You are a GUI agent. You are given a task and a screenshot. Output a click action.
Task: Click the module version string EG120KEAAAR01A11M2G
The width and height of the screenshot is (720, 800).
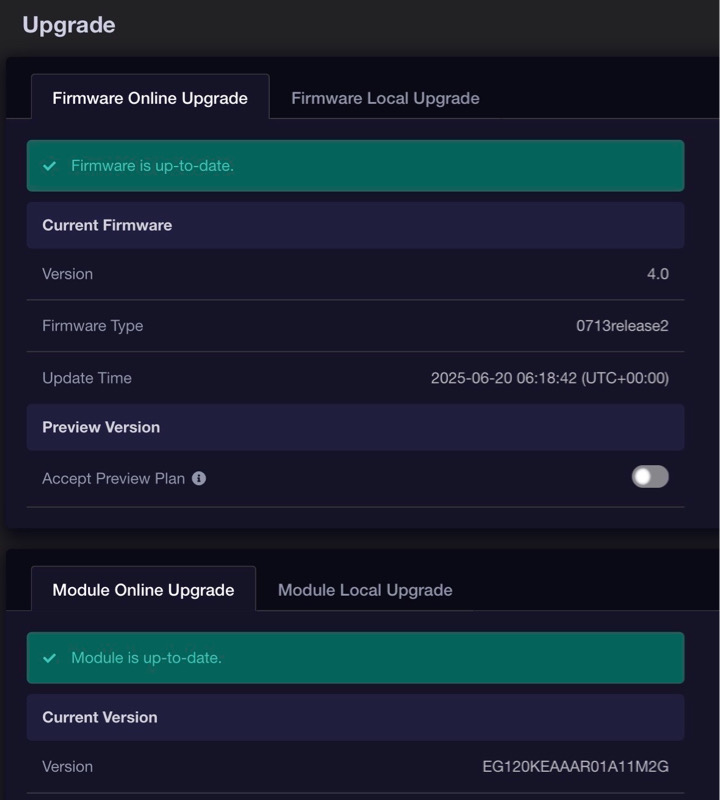(x=576, y=767)
